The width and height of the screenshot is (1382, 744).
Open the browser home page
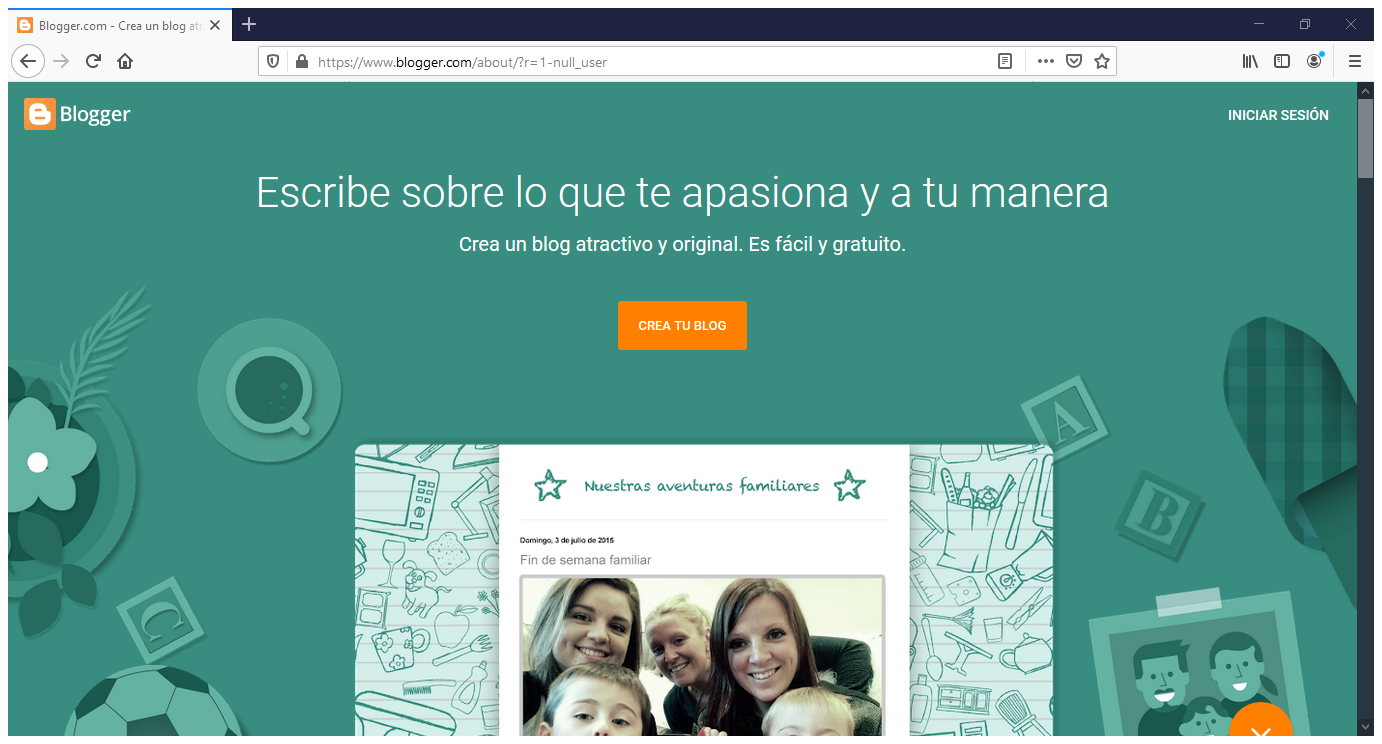pyautogui.click(x=125, y=61)
